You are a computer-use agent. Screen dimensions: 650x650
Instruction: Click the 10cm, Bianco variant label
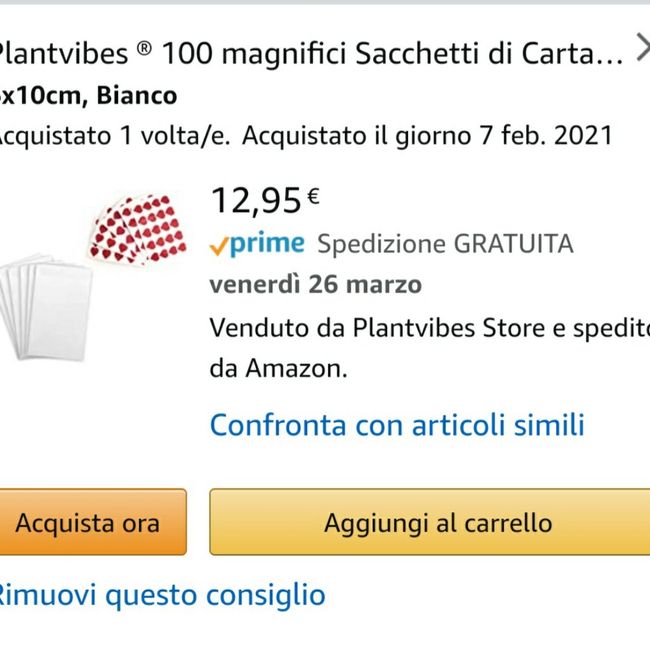[90, 96]
